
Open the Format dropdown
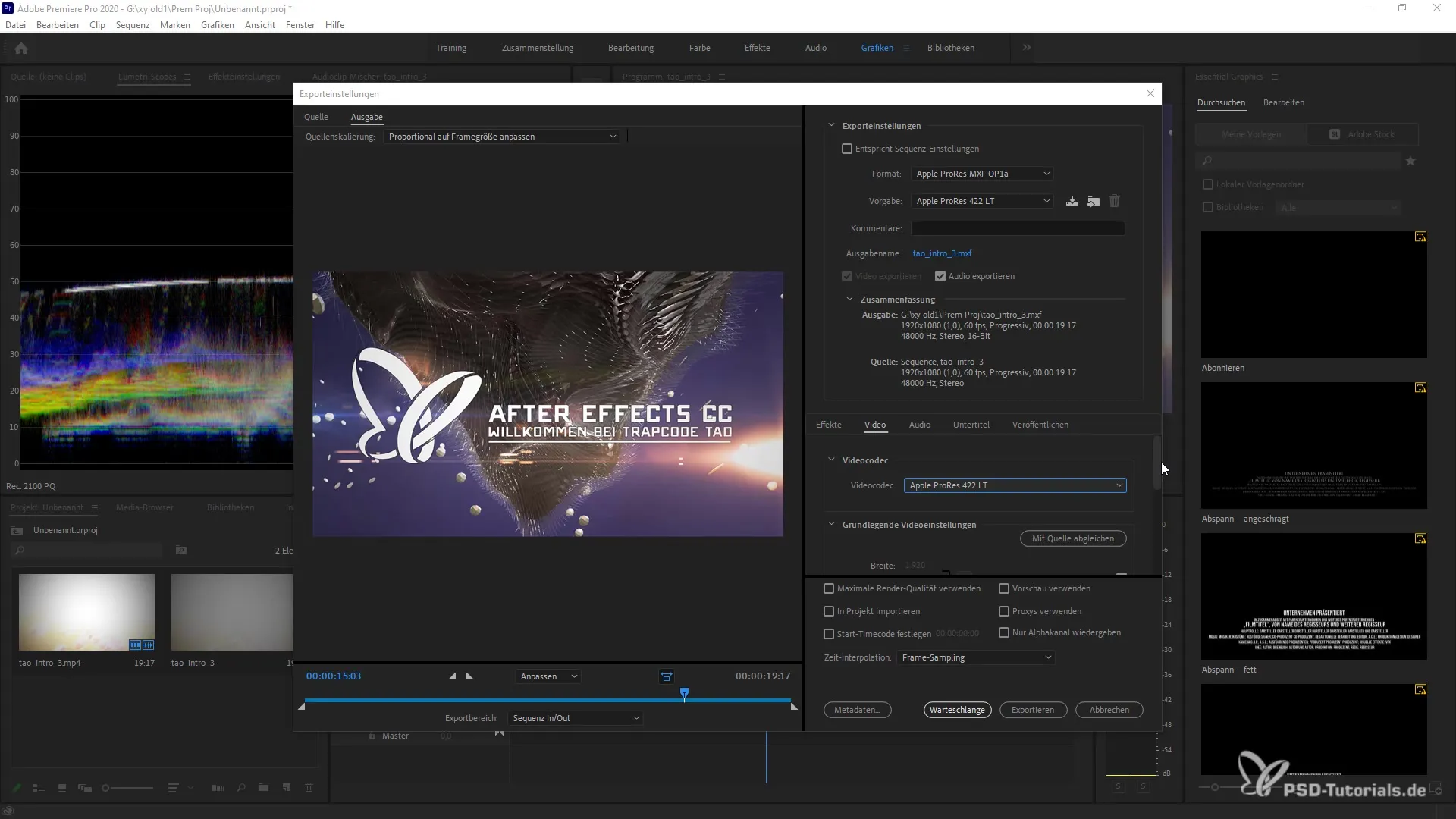[982, 174]
